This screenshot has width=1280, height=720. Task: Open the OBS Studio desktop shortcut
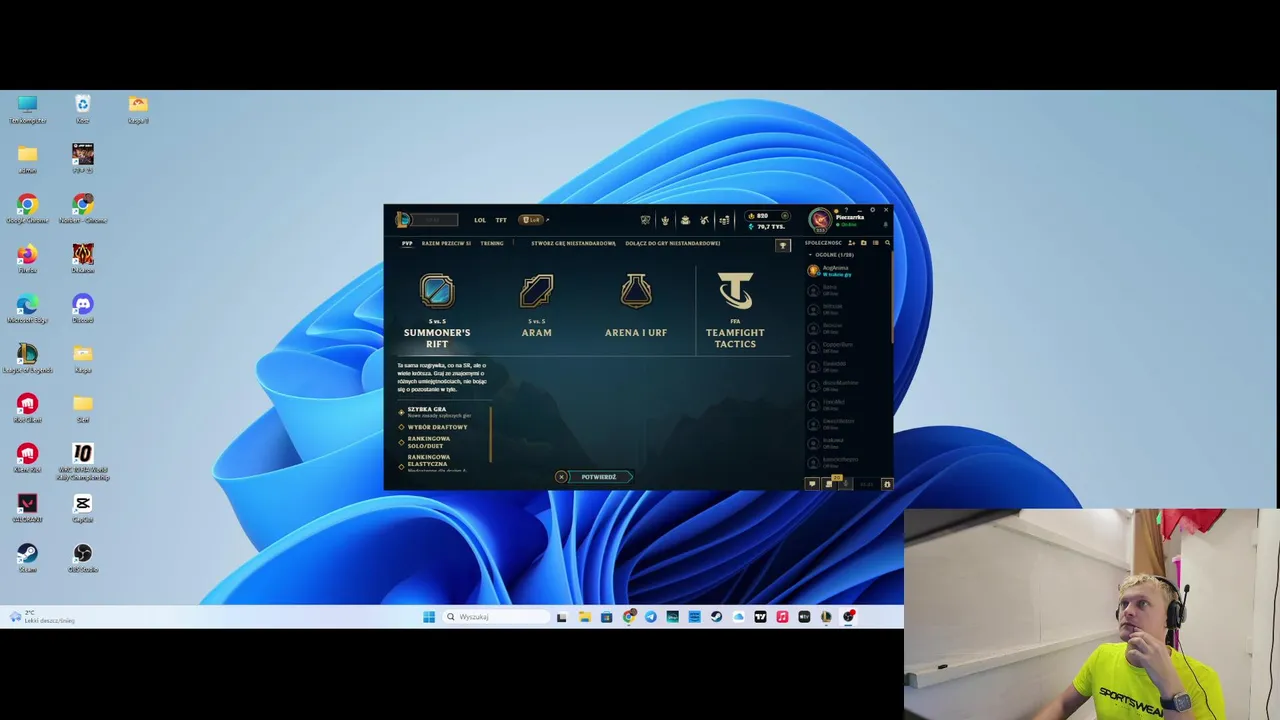point(83,558)
